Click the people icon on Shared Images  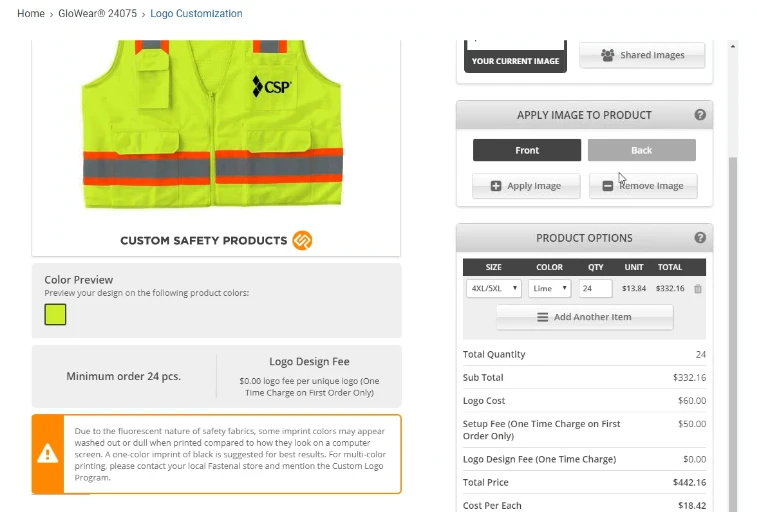tap(607, 55)
